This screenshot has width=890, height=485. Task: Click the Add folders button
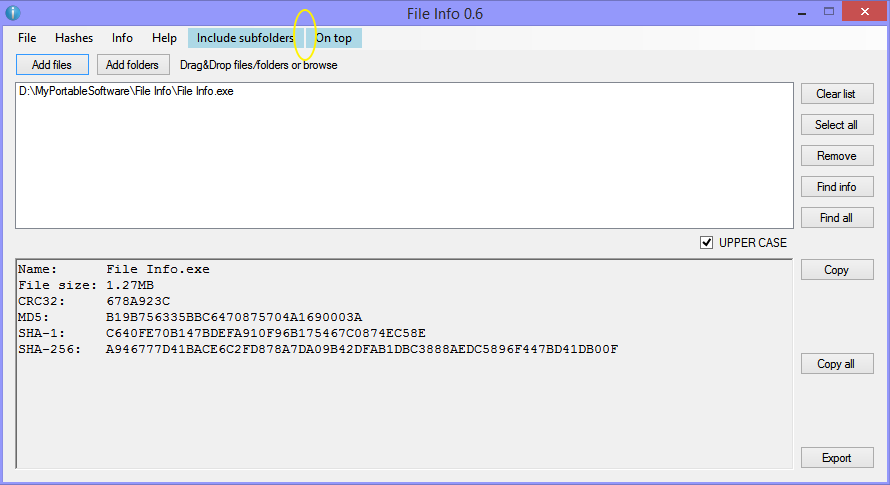pos(133,65)
